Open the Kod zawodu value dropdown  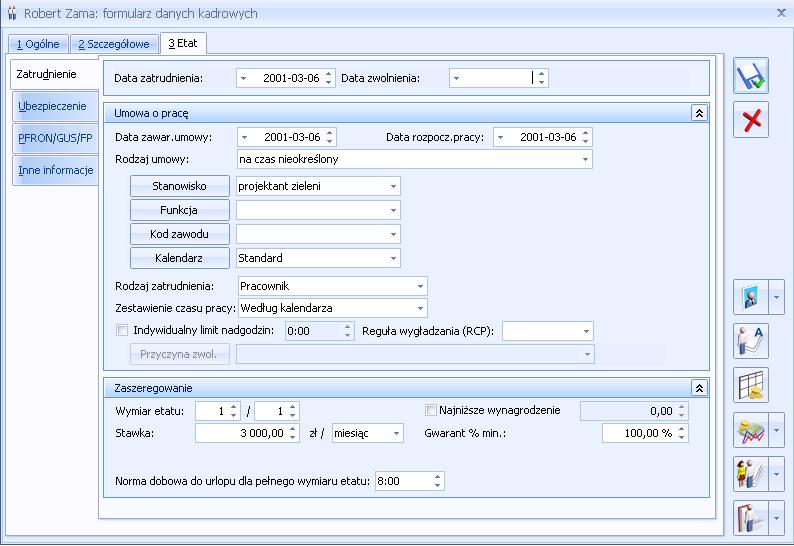point(393,235)
